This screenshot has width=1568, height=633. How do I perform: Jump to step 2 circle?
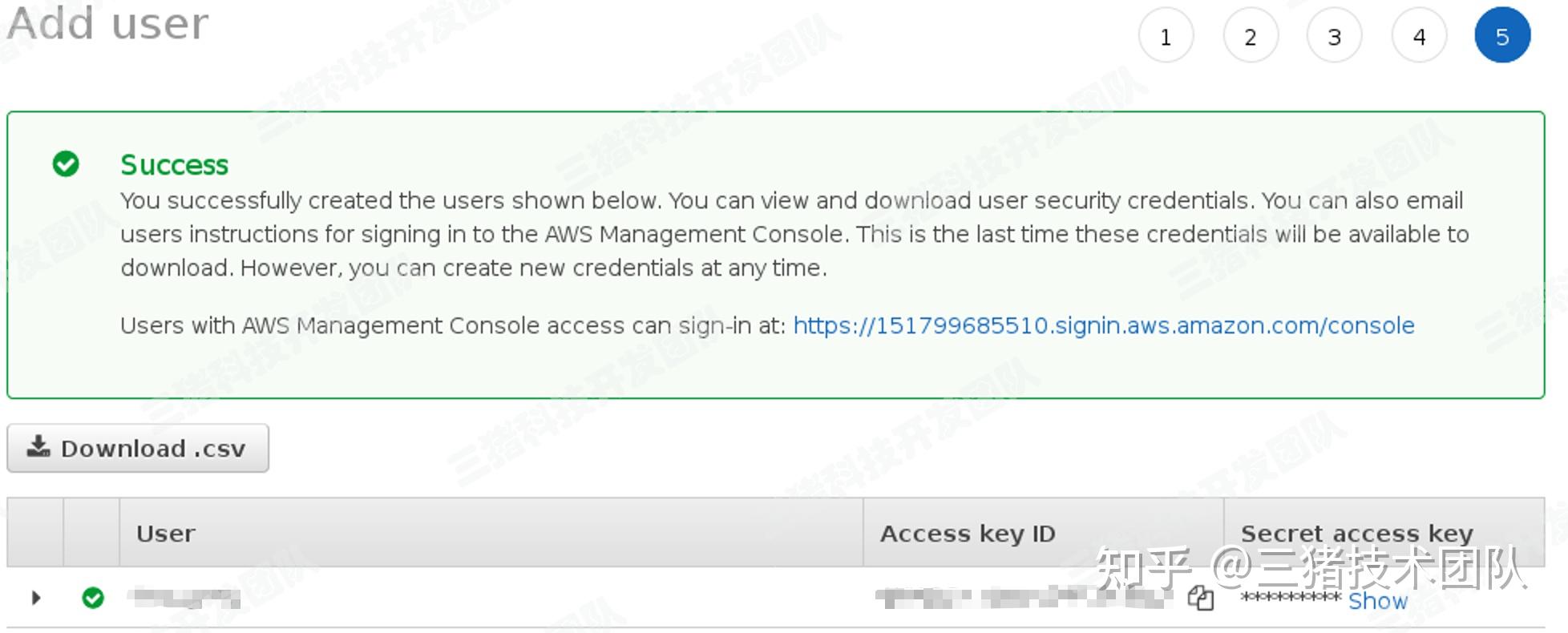pyautogui.click(x=1250, y=36)
